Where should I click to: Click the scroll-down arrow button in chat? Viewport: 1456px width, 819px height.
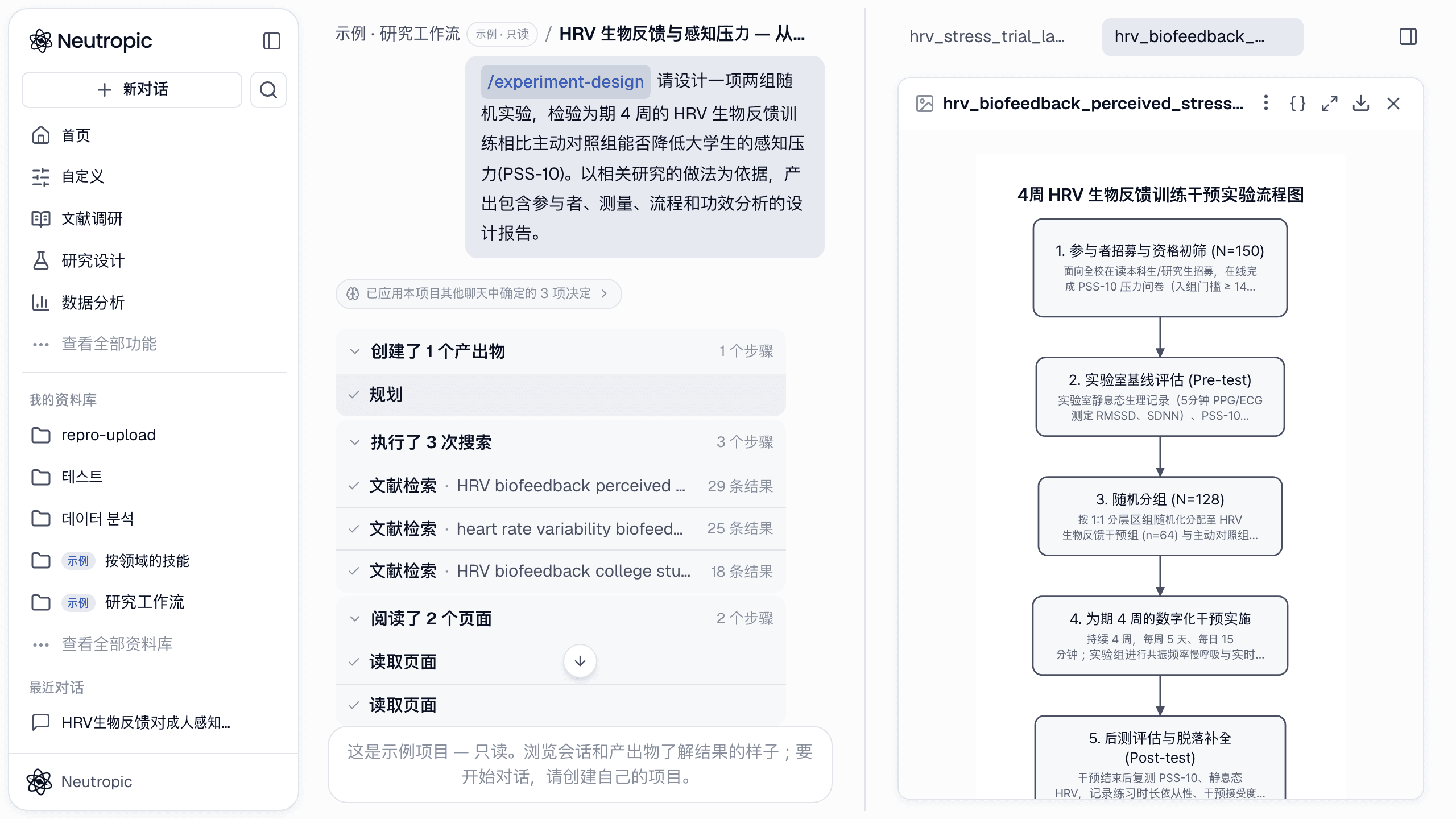[580, 661]
